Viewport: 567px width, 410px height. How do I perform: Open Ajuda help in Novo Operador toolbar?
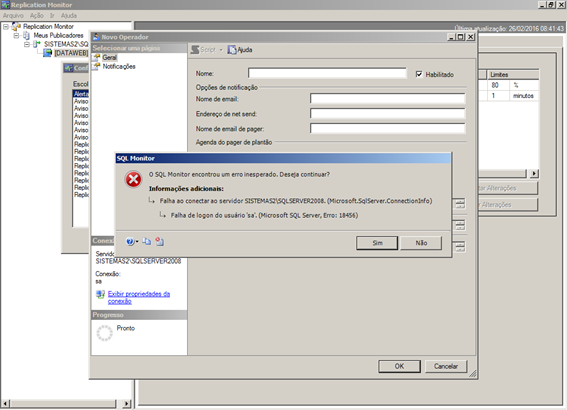(240, 50)
